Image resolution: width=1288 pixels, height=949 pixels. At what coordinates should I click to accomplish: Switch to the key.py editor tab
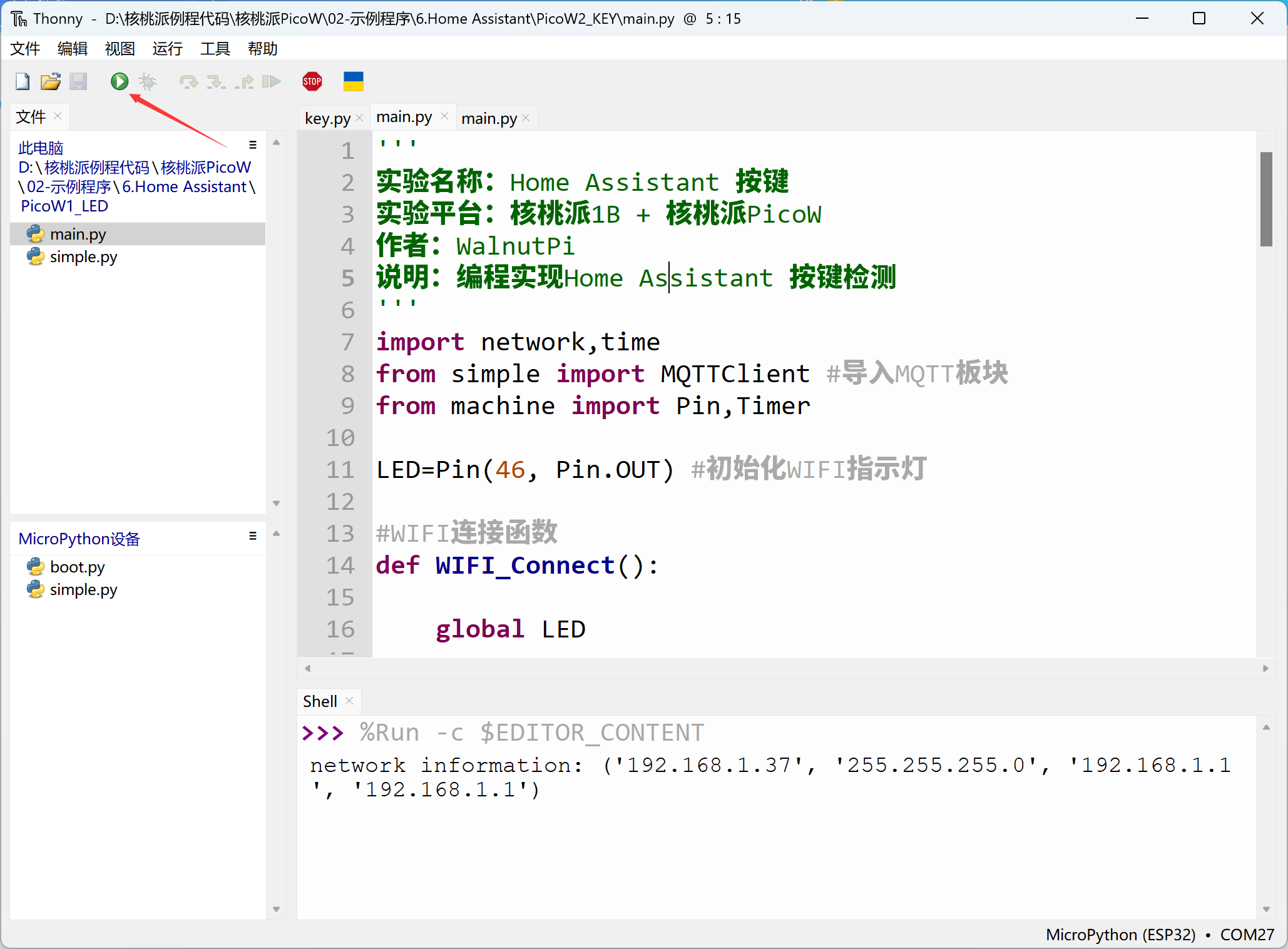tap(327, 118)
